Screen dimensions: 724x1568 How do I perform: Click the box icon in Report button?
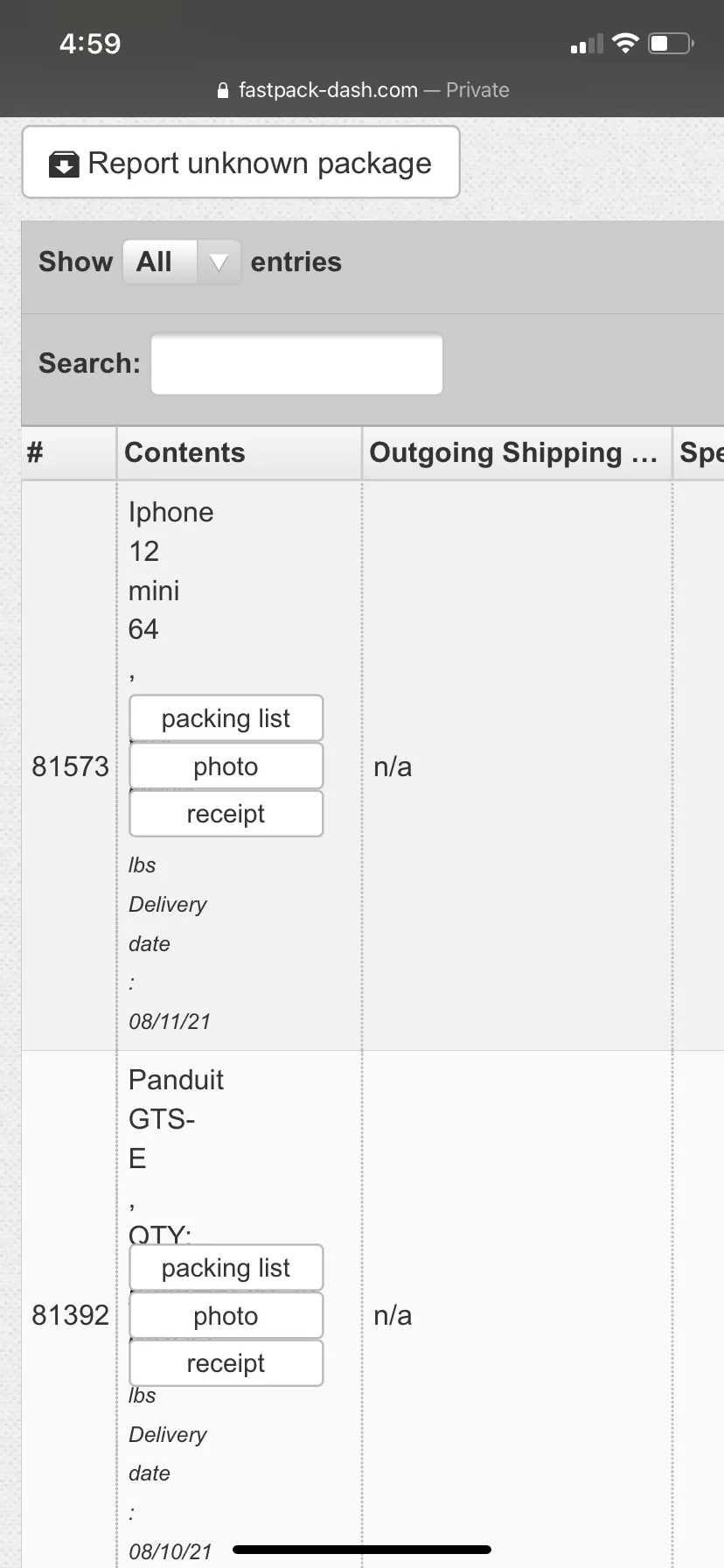pos(64,164)
